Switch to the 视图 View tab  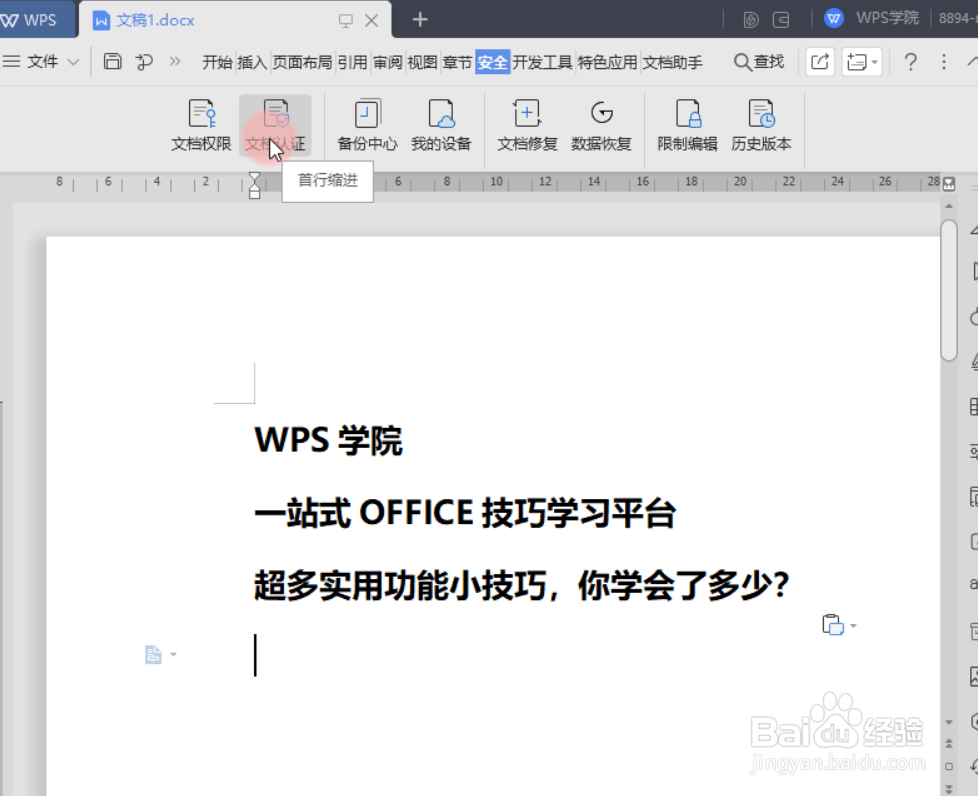tap(422, 62)
